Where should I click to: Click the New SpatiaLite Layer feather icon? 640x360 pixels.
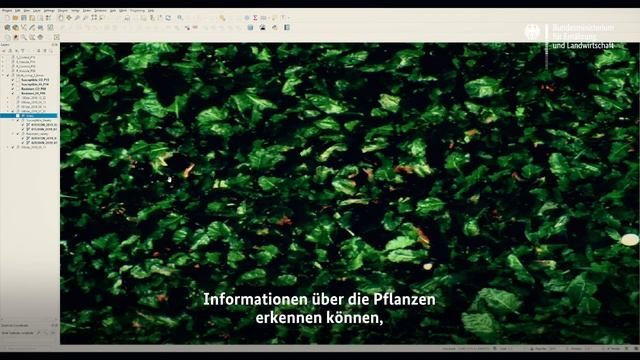tap(32, 27)
